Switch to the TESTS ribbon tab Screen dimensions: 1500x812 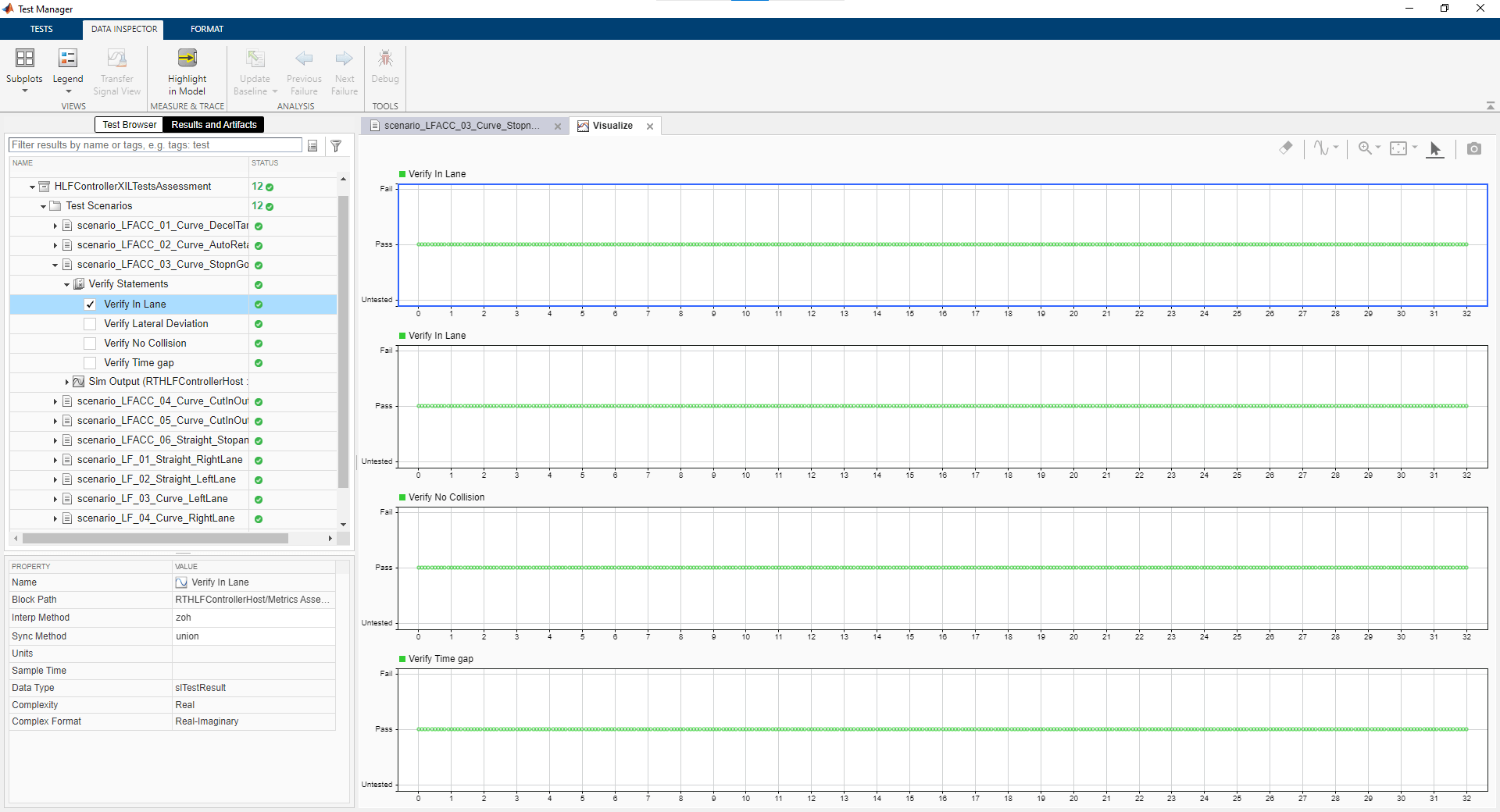pyautogui.click(x=41, y=29)
